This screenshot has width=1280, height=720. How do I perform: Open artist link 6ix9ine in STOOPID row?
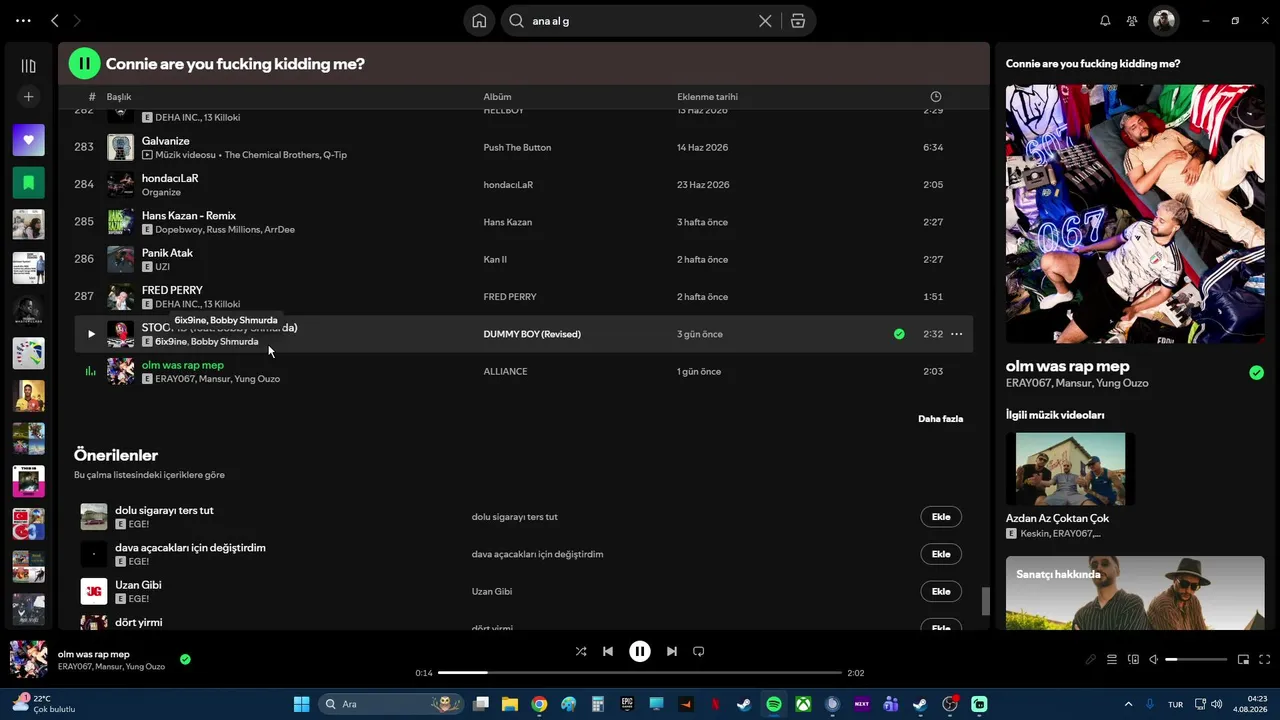(x=171, y=342)
